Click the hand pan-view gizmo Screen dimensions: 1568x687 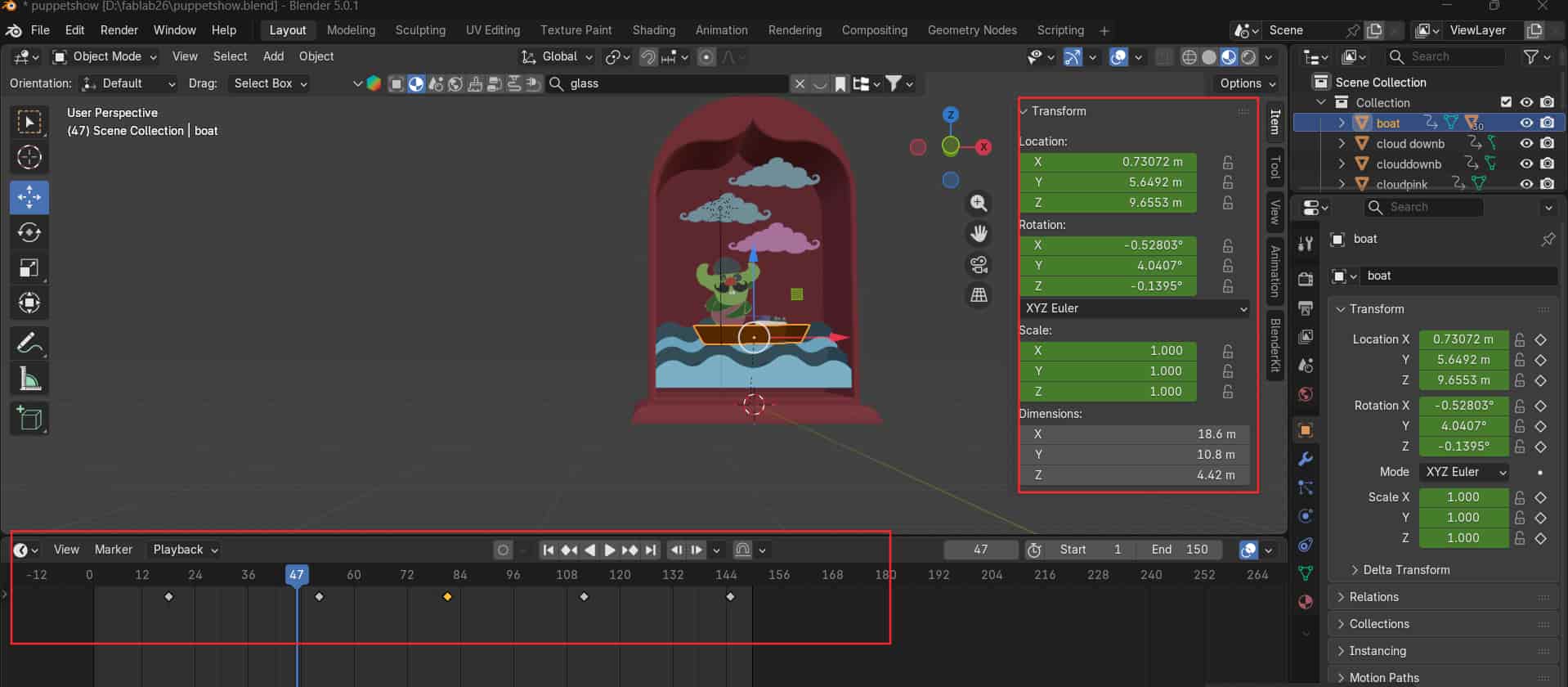pyautogui.click(x=979, y=234)
